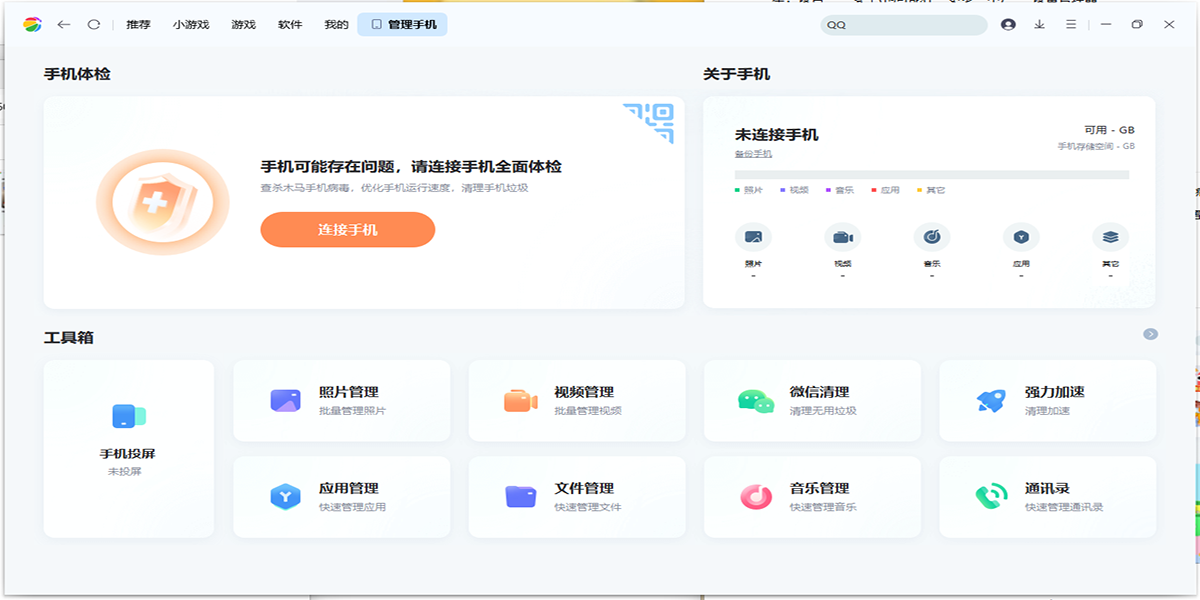This screenshot has width=1200, height=600.
Task: Click the 连接手机 button
Action: pyautogui.click(x=348, y=229)
